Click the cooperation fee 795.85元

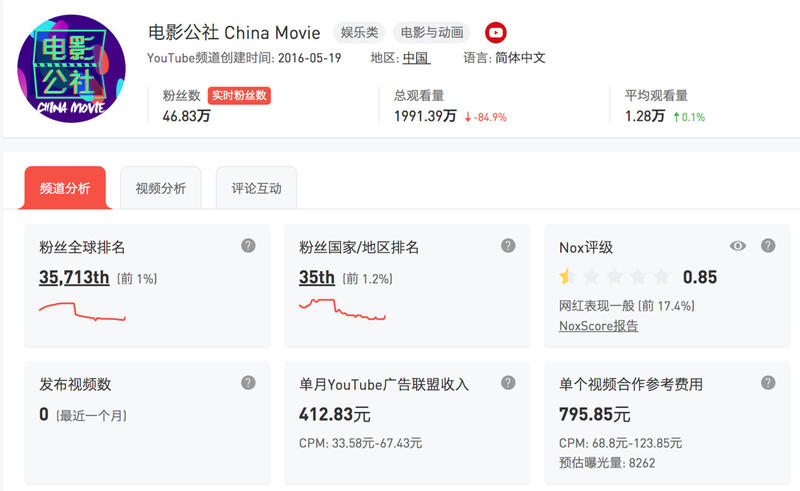[594, 414]
